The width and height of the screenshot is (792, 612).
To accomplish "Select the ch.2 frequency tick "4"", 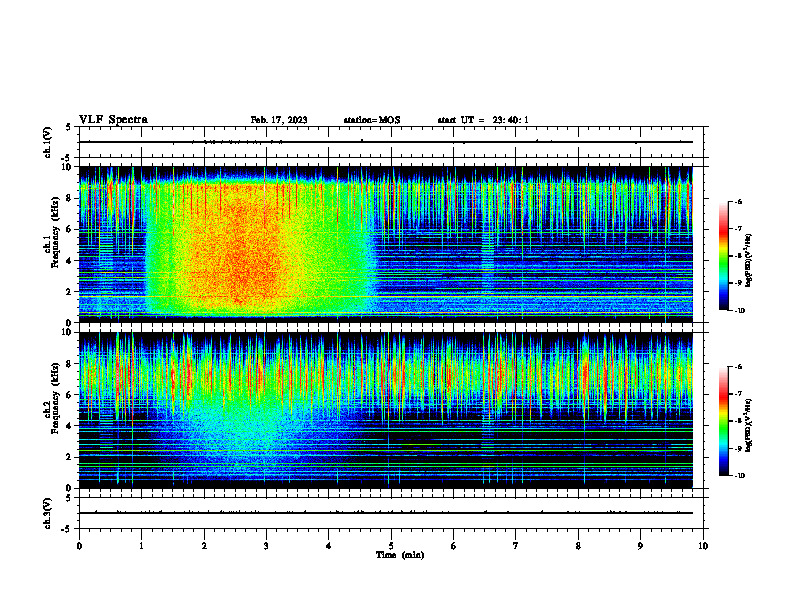I will 69,426.
